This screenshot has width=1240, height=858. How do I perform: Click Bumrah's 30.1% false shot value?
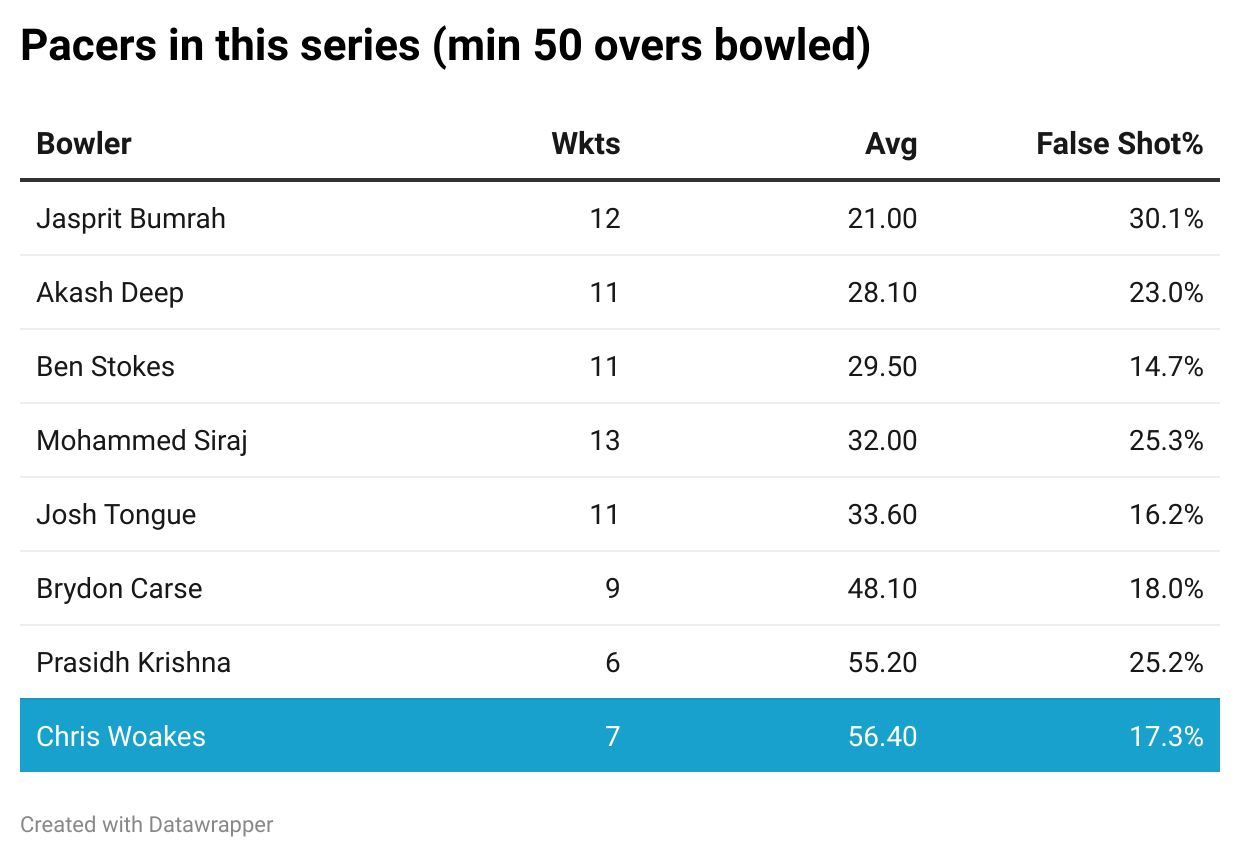(x=1166, y=218)
